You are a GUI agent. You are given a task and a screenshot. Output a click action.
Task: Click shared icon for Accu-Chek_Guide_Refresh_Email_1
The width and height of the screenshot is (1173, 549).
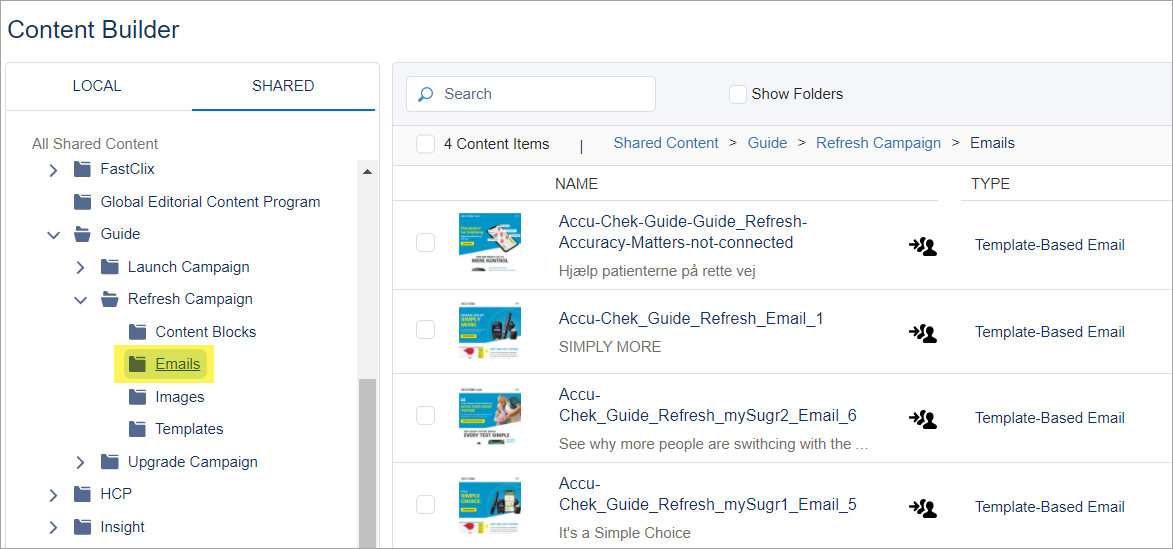923,332
